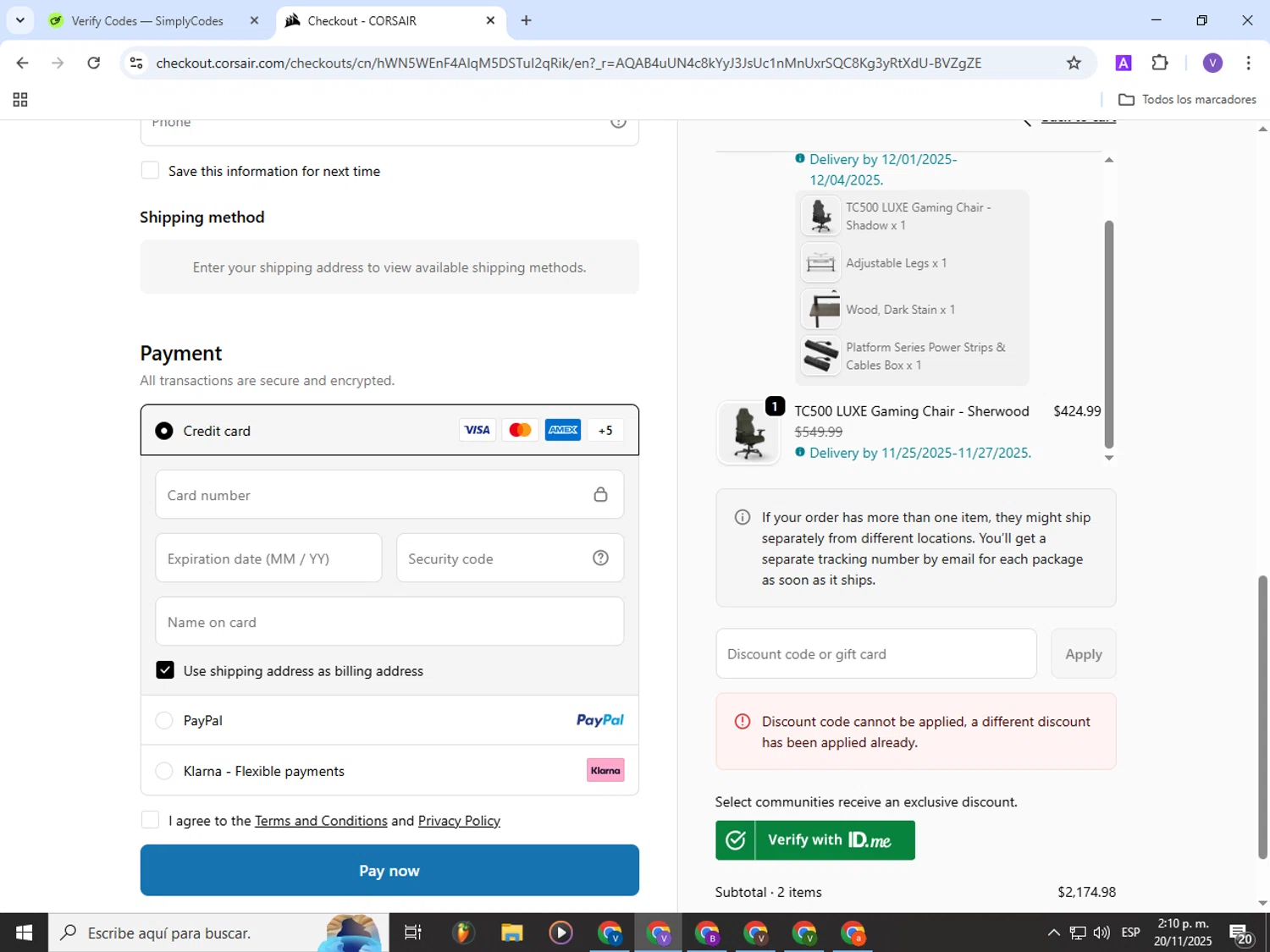Click Verify with ID.me button
Viewport: 1270px width, 952px height.
point(814,840)
